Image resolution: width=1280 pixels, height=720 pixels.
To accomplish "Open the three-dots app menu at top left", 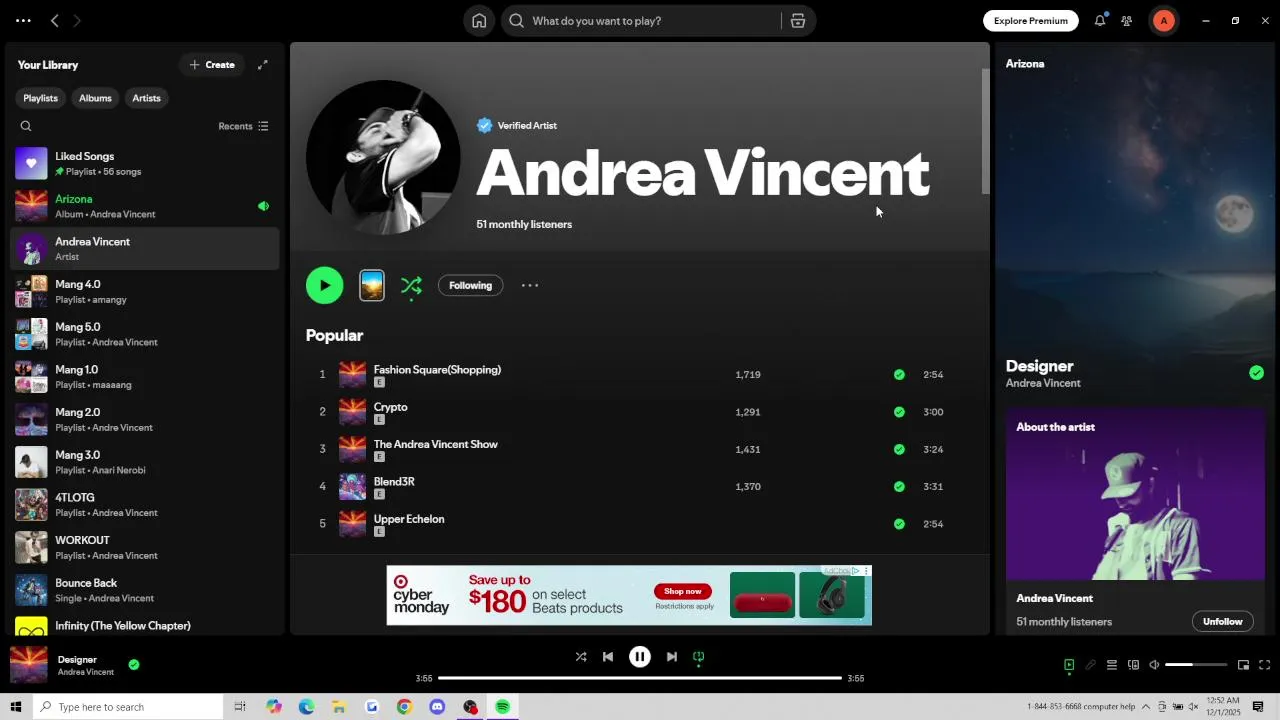I will [23, 20].
